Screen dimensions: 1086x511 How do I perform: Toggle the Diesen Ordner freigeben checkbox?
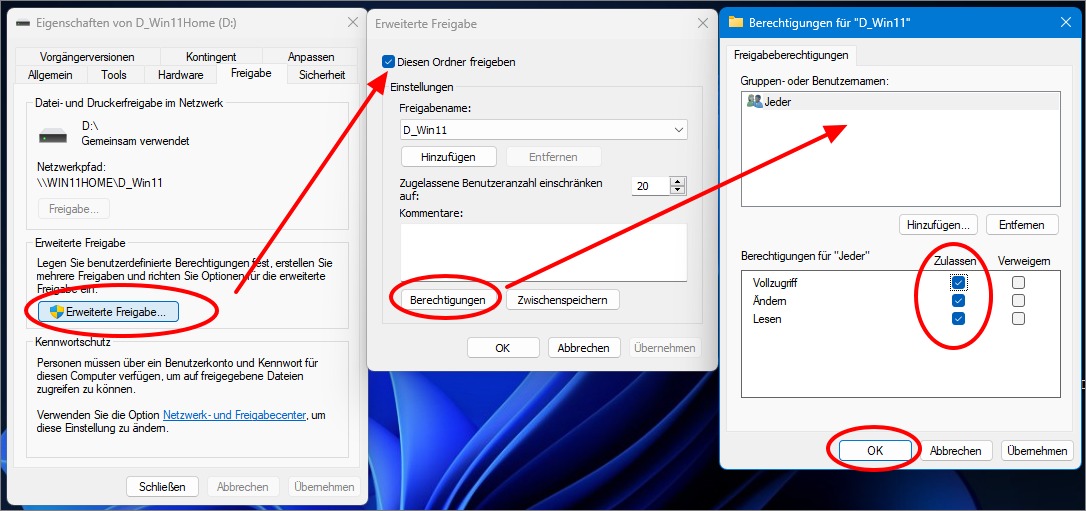[388, 62]
